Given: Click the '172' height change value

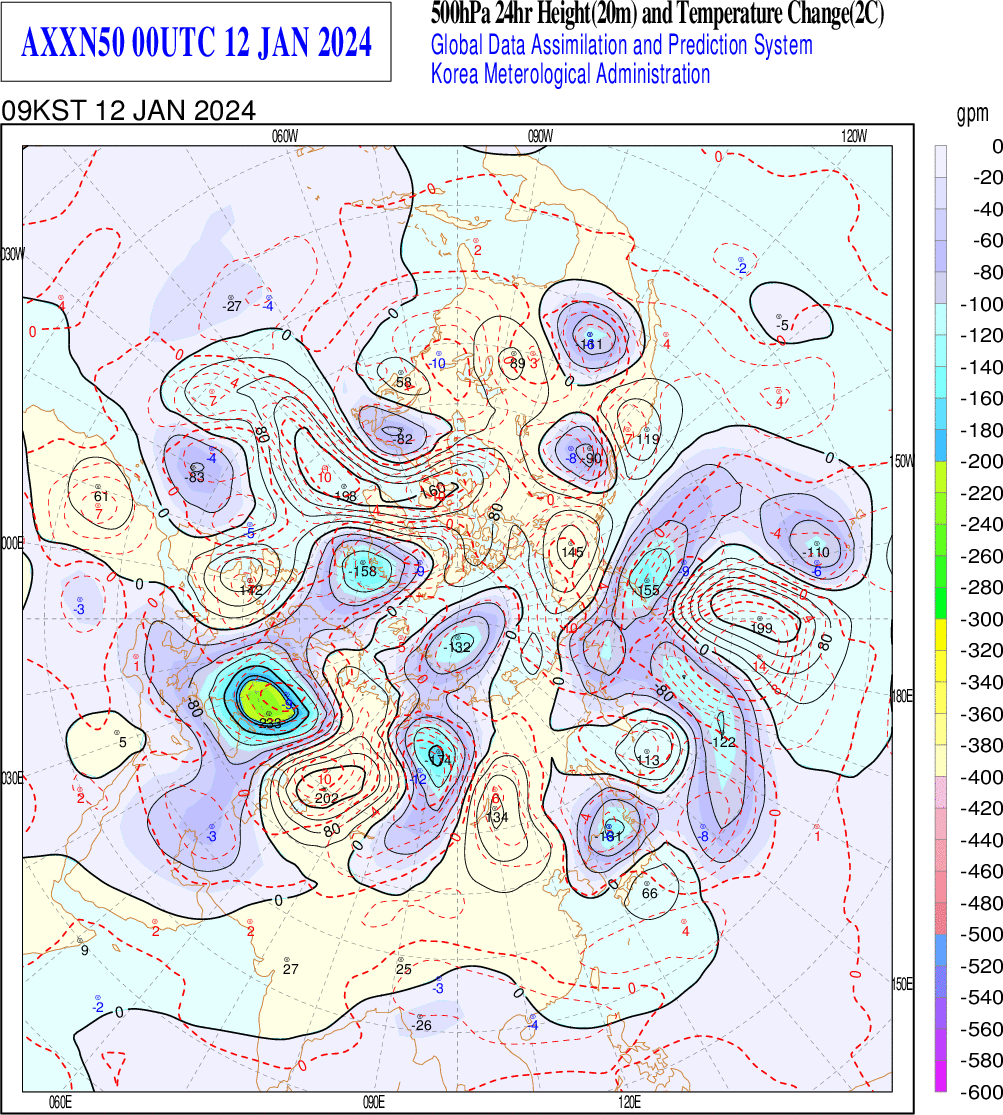Looking at the screenshot, I should click(250, 590).
